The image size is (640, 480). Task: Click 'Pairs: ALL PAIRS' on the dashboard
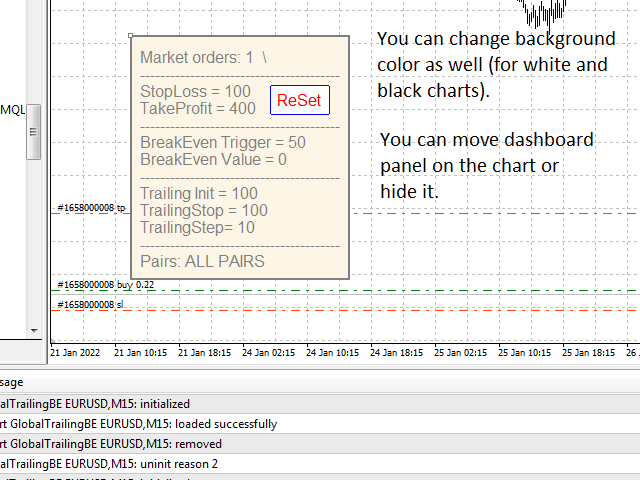pos(202,262)
